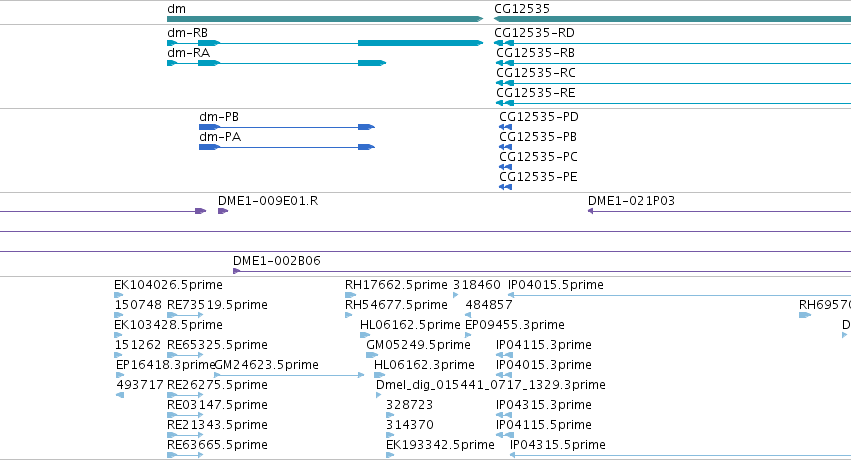Select EST RH17662.5prime
The height and width of the screenshot is (460, 851).
point(396,285)
